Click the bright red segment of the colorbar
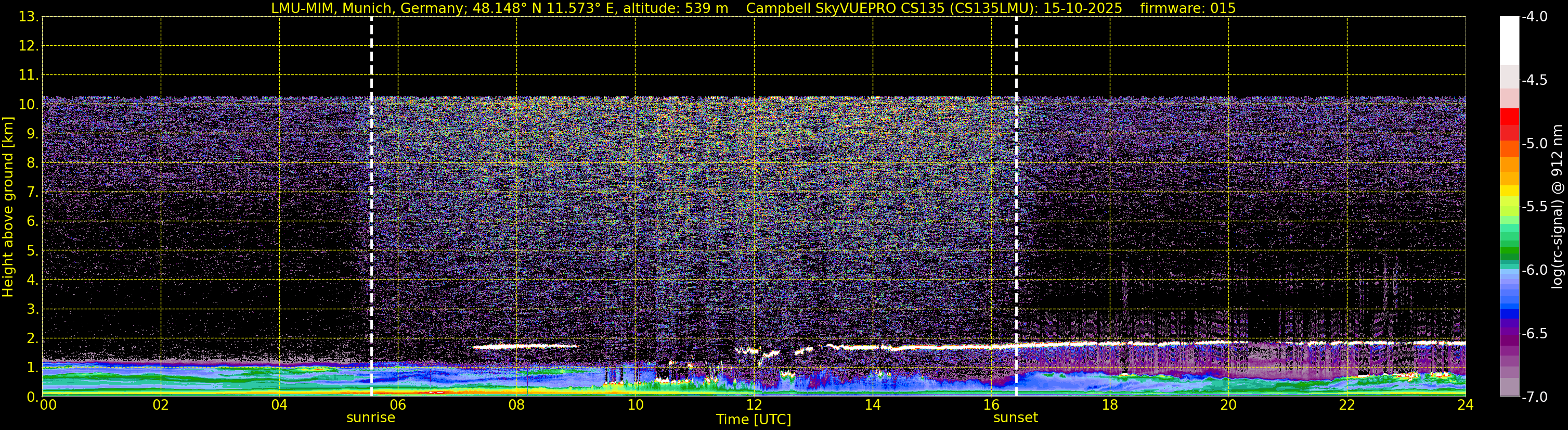Screen dimensions: 1568x430 tap(1509, 116)
